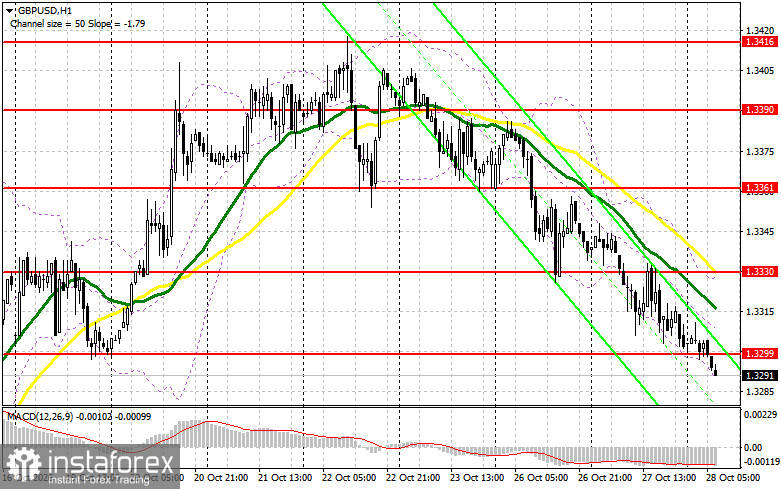Click the 1.3375 price axis value
This screenshot has height=489, width=781.
(x=760, y=152)
